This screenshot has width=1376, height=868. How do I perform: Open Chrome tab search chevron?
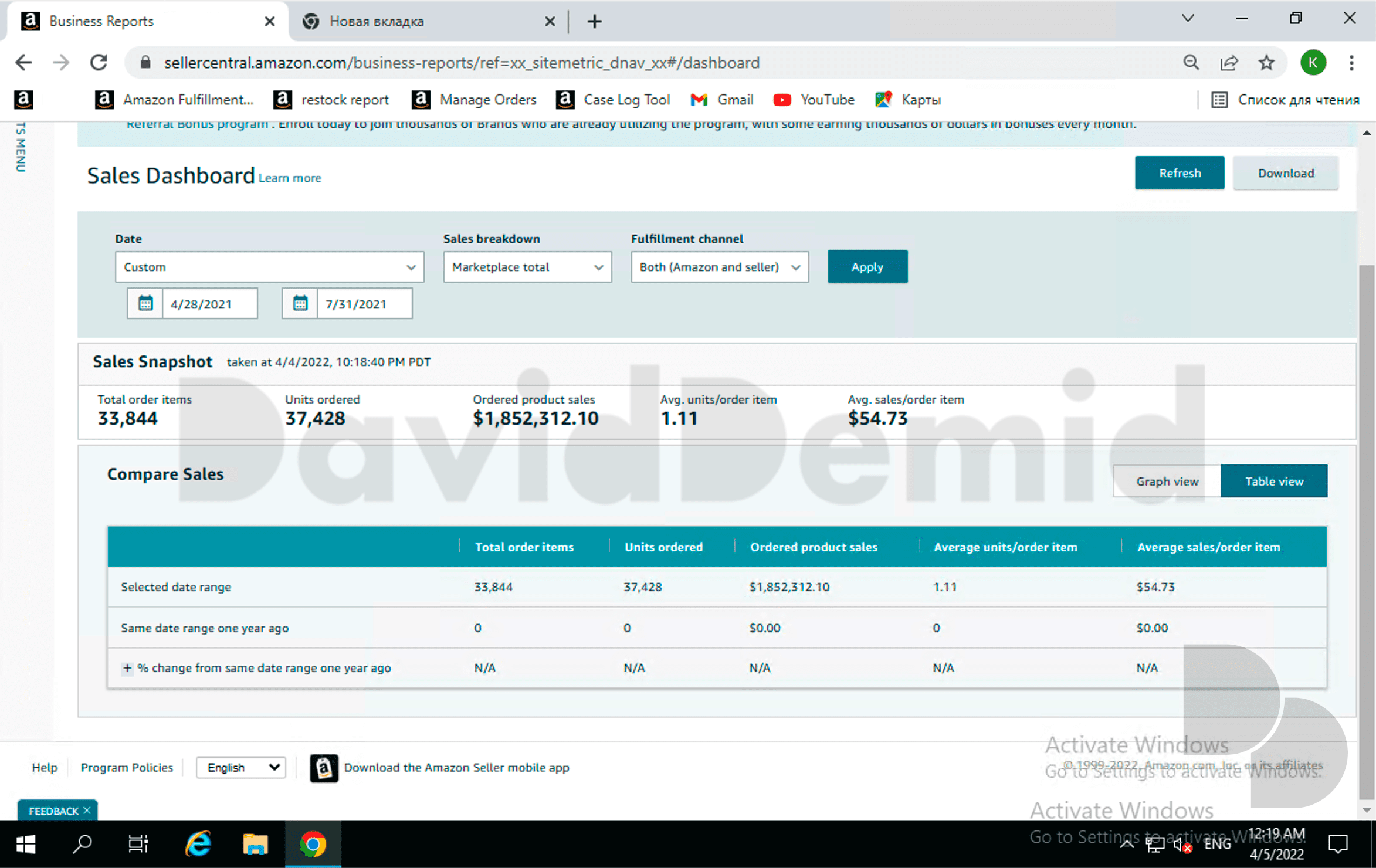pos(1188,19)
